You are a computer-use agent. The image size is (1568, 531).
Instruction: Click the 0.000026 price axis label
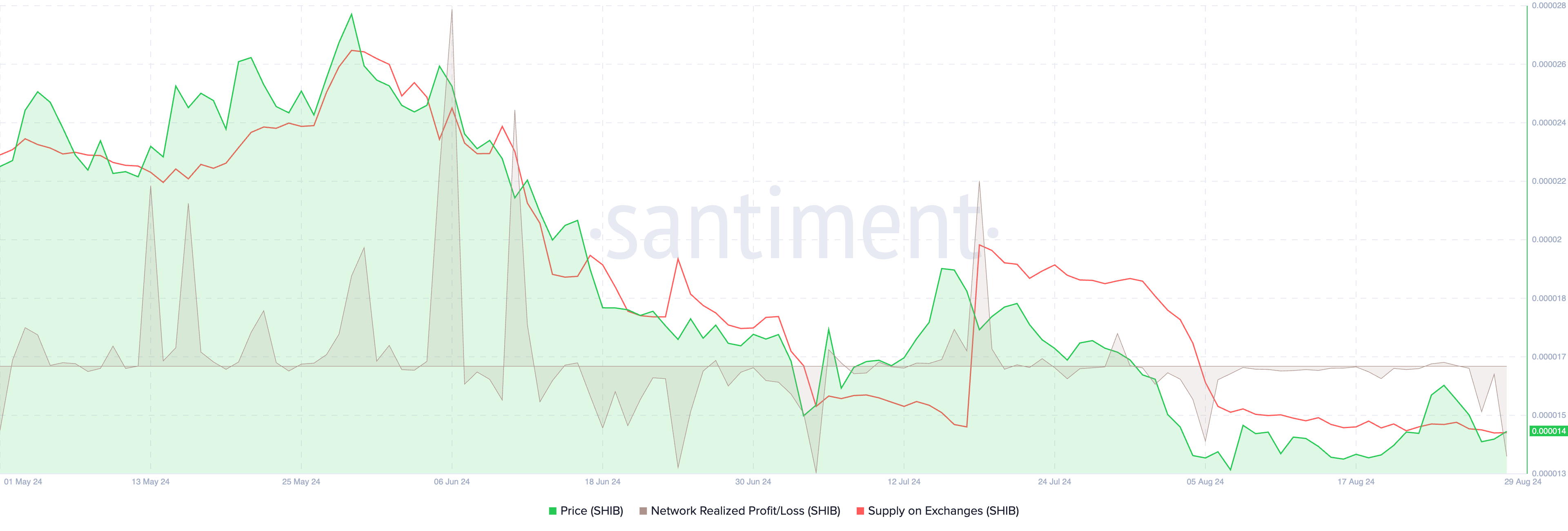tap(1549, 64)
